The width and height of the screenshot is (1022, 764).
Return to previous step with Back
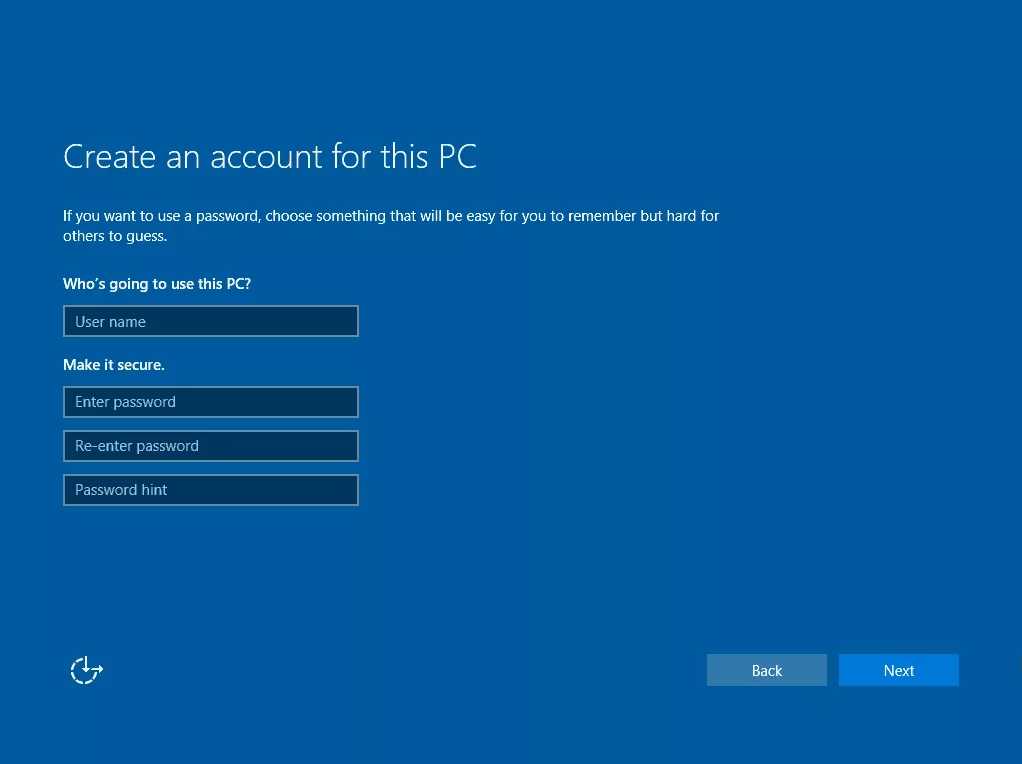[766, 670]
